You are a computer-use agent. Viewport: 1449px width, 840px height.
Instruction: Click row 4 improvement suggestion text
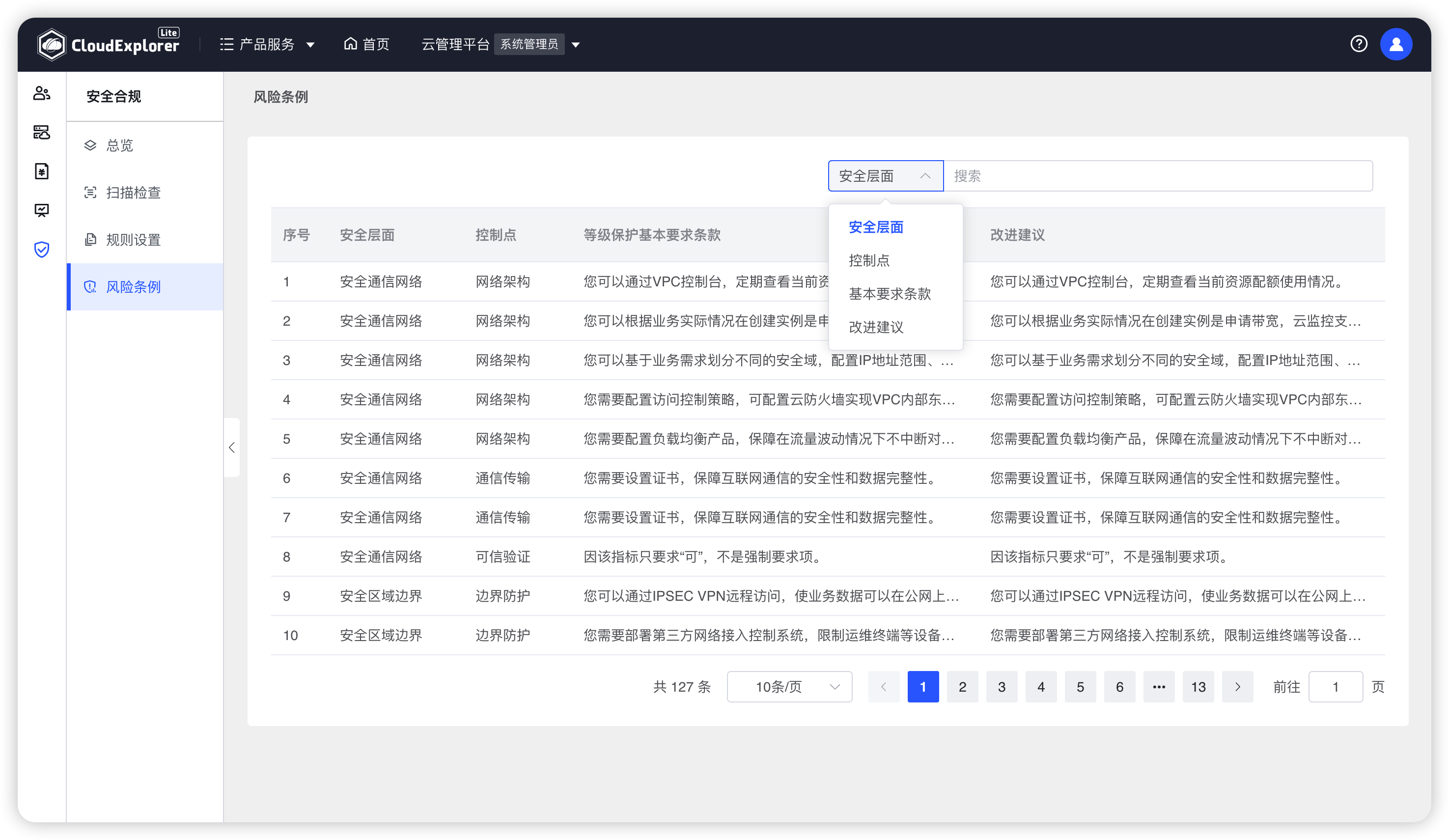point(1175,399)
